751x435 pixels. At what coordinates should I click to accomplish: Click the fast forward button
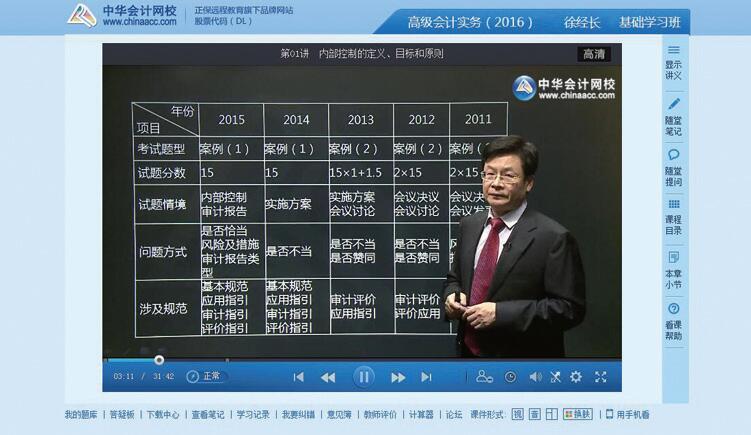point(398,377)
